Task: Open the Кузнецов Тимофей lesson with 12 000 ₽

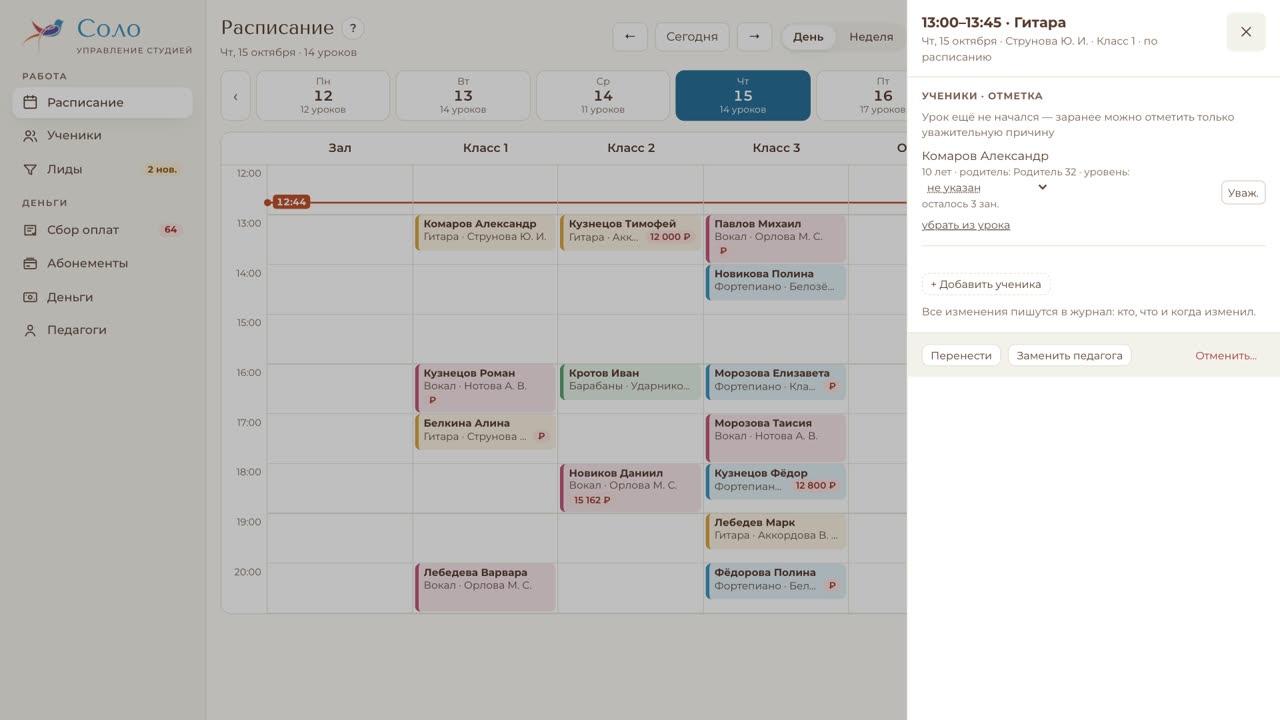Action: click(631, 233)
